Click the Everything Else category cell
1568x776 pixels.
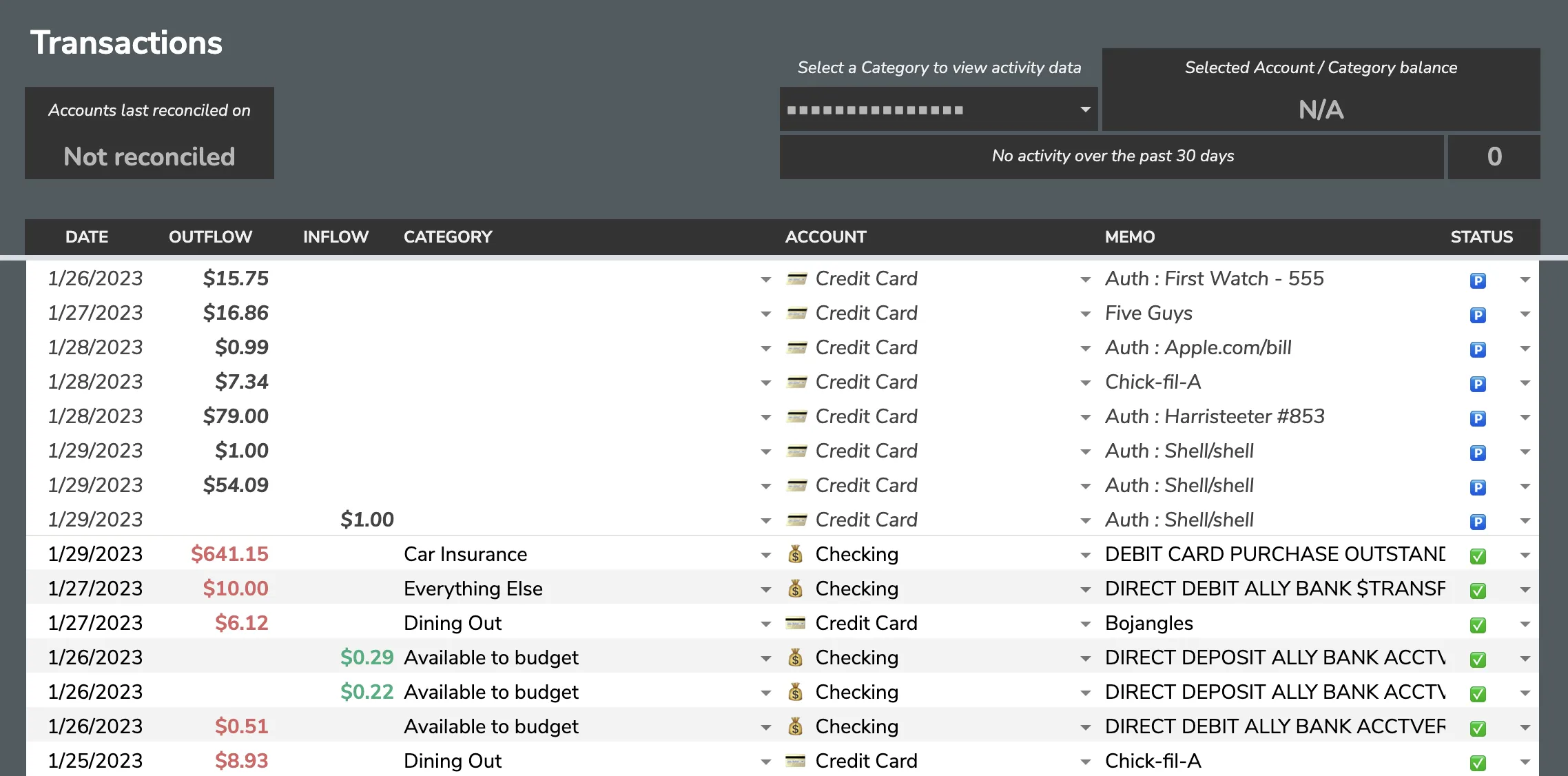coord(473,589)
